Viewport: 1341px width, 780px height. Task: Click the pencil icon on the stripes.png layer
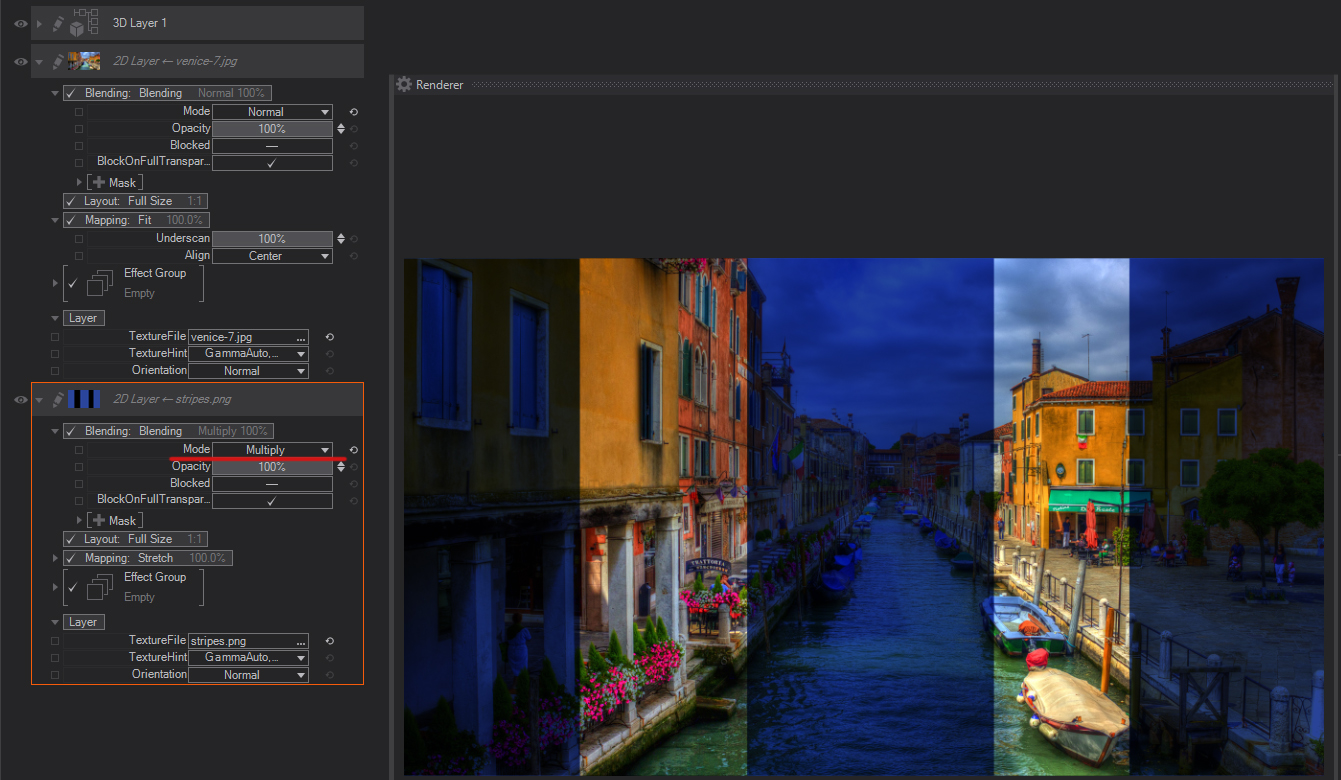click(58, 399)
